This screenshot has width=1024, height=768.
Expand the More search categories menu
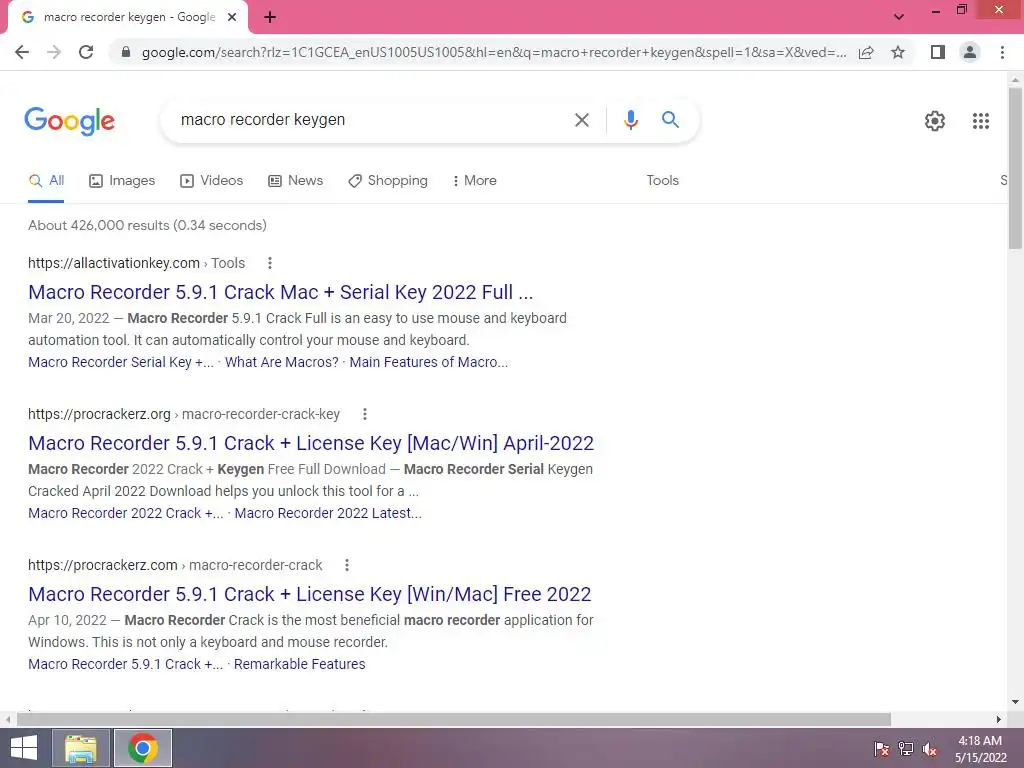(x=475, y=181)
